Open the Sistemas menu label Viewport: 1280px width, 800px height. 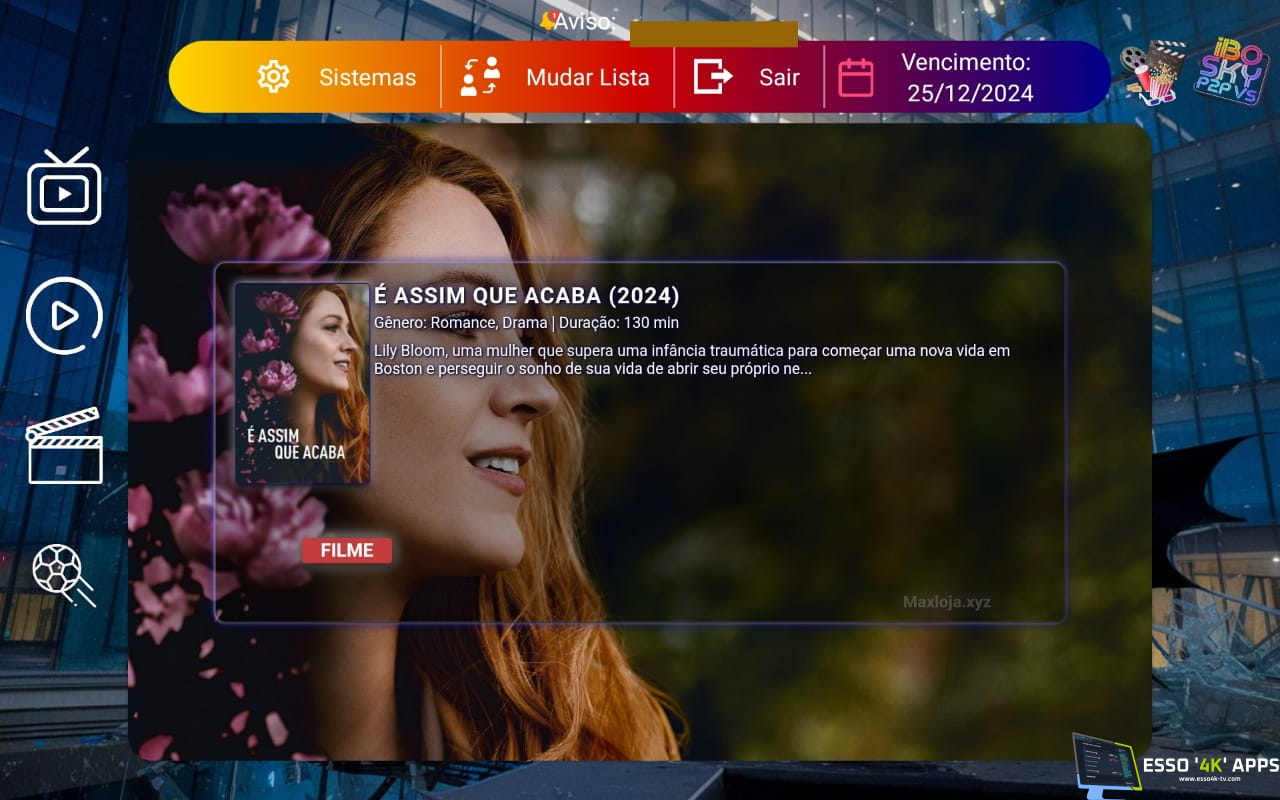point(367,77)
